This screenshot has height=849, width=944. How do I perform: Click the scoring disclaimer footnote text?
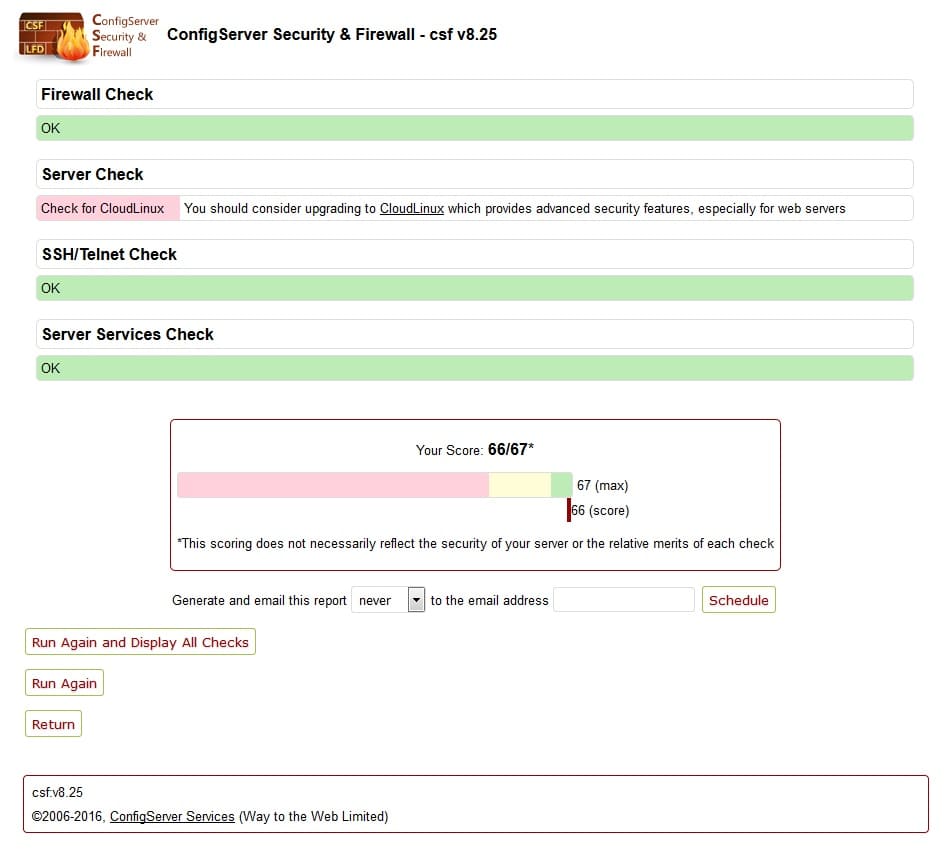click(x=475, y=543)
